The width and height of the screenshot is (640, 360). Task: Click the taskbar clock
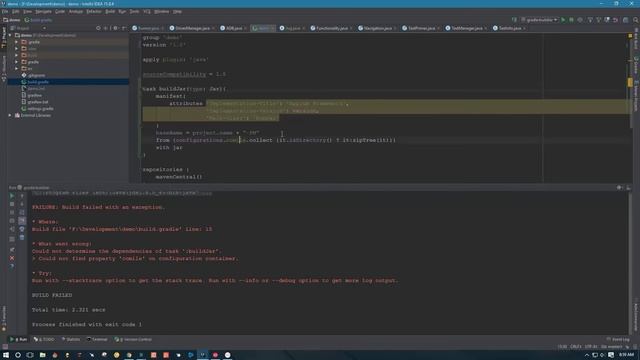coord(627,355)
